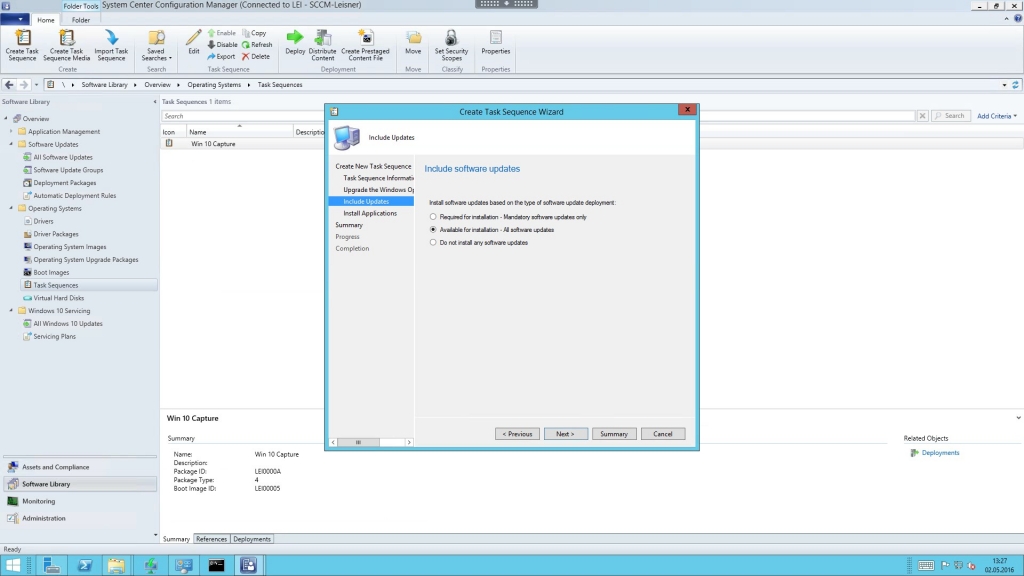The height and width of the screenshot is (576, 1024).
Task: Open Assets and Compliance workspace
Action: [x=80, y=467]
